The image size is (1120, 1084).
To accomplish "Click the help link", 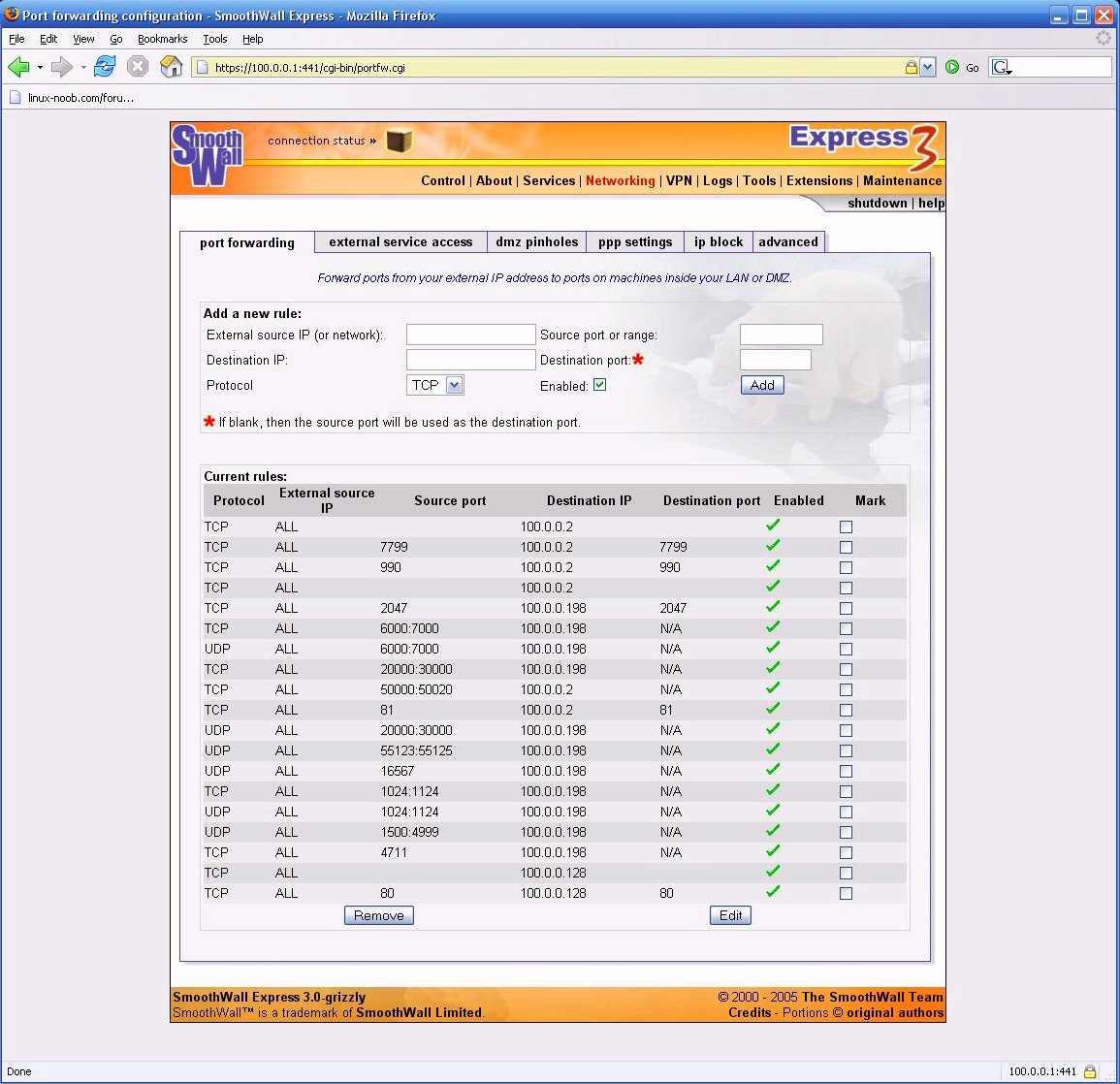I will [931, 203].
